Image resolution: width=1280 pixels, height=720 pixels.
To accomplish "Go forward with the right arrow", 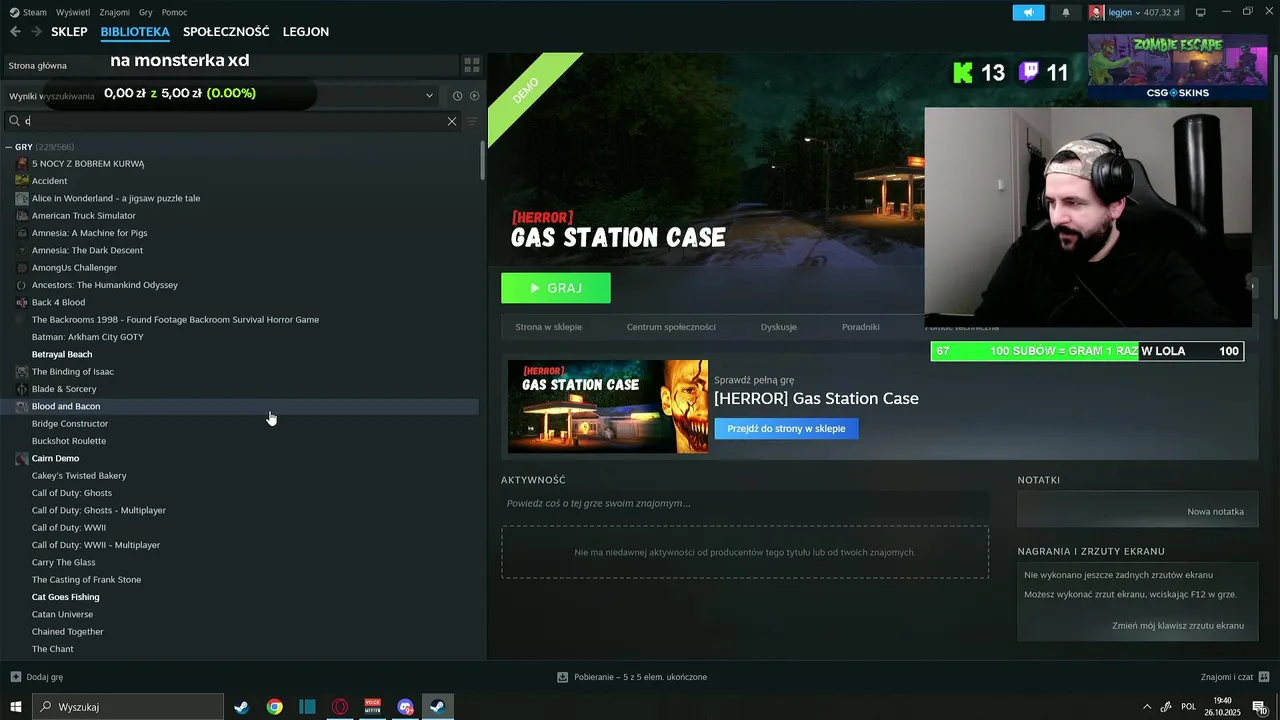I will click(36, 32).
